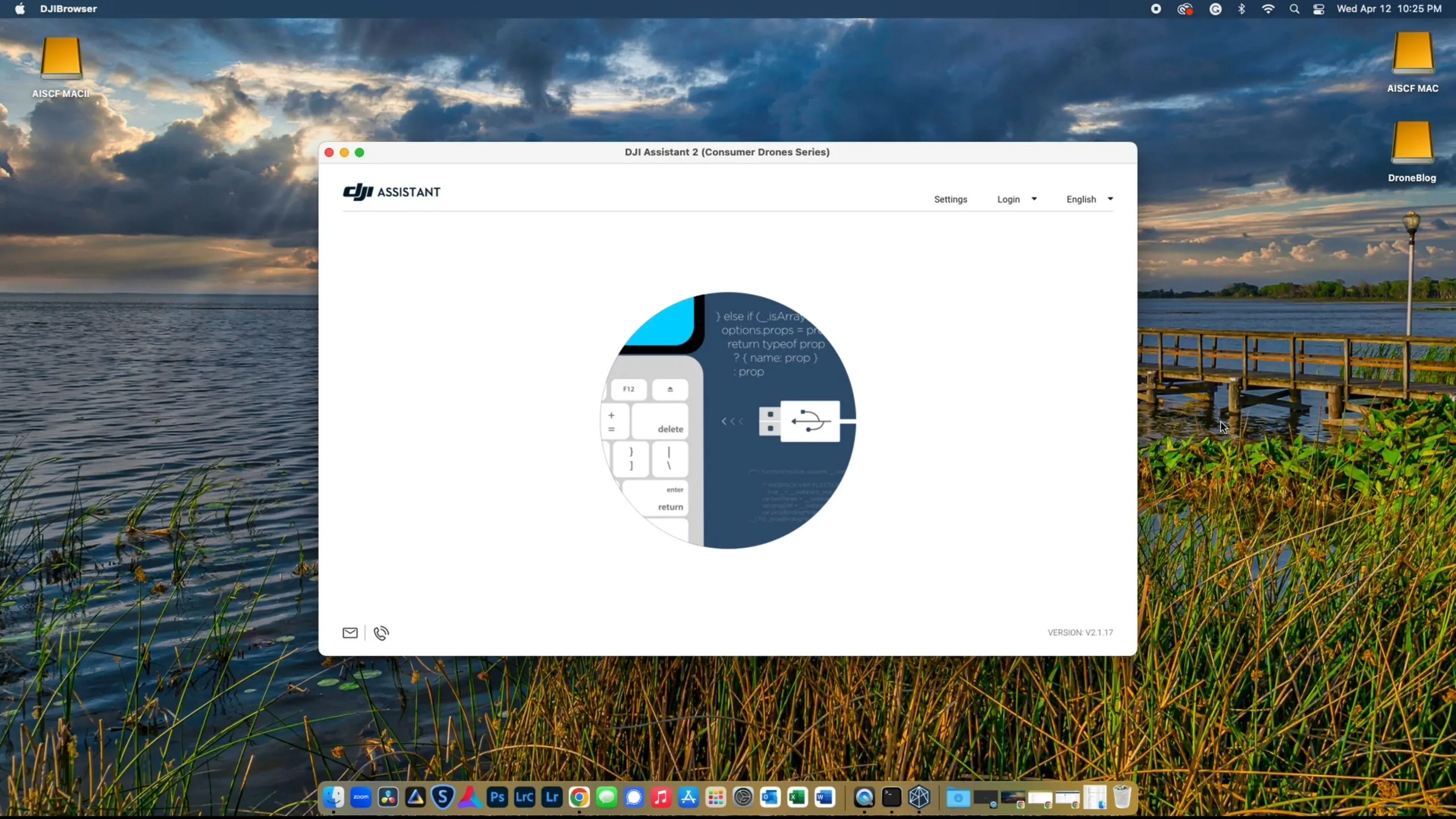Close the DJI Assistant 2 window
Viewport: 1456px width, 819px height.
point(329,152)
